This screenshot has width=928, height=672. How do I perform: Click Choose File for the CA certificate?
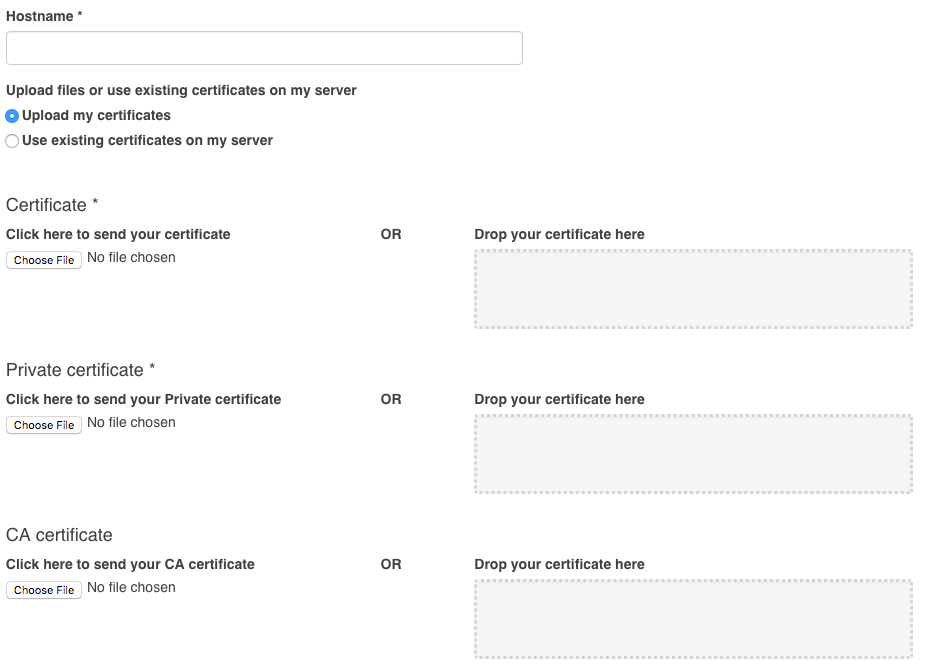click(44, 590)
